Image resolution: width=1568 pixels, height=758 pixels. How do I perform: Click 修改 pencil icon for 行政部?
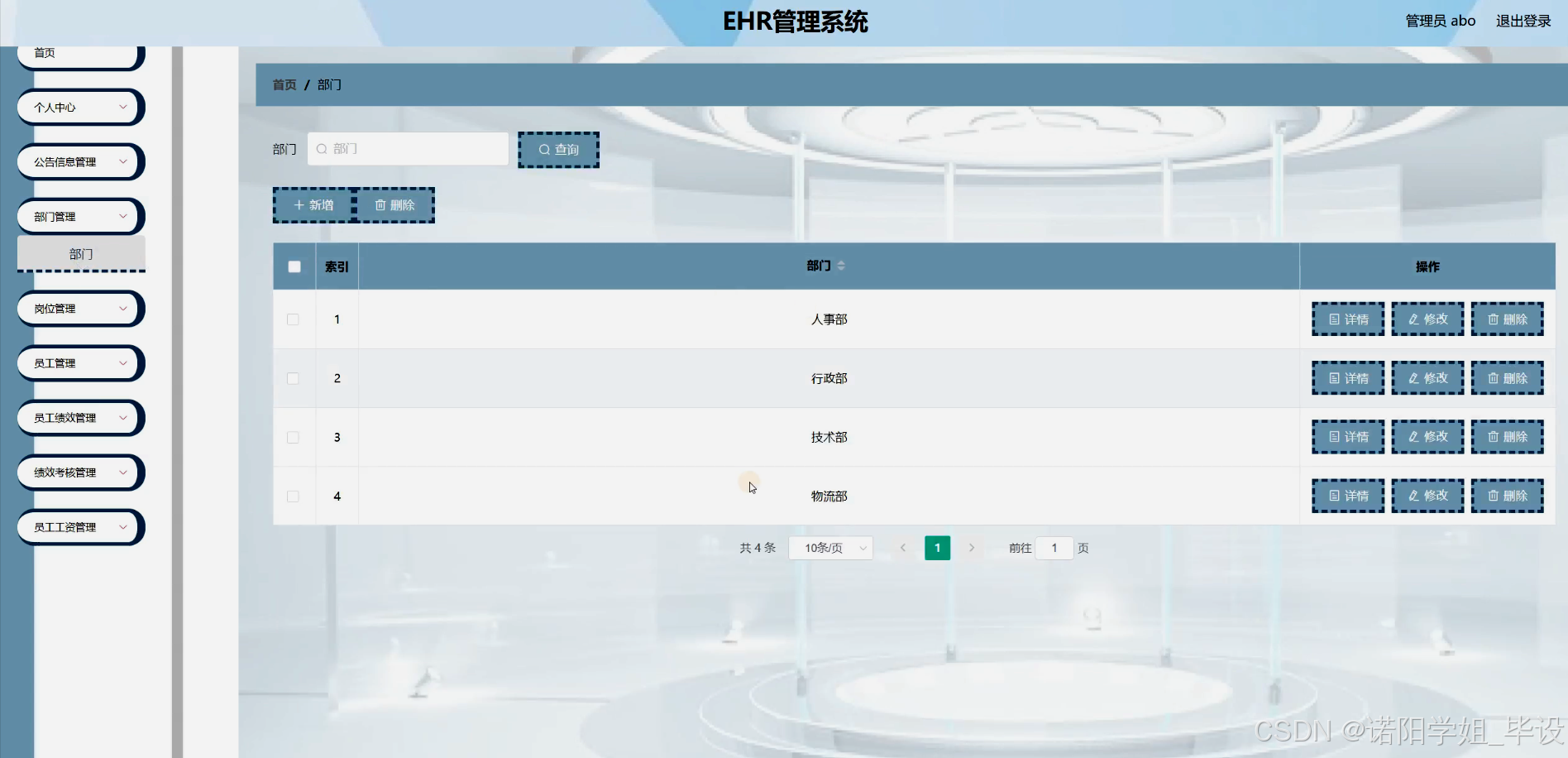coord(1413,377)
